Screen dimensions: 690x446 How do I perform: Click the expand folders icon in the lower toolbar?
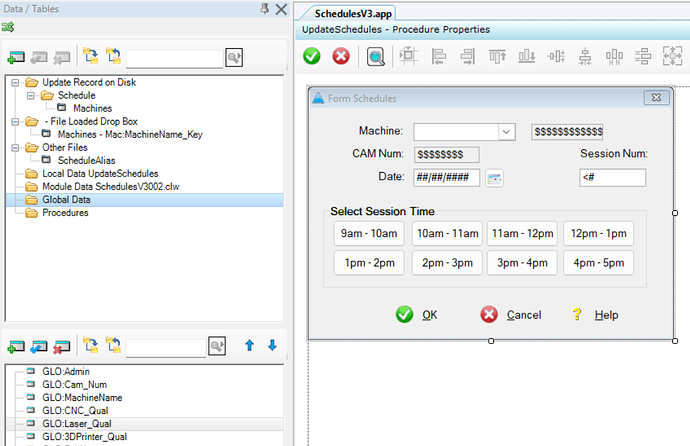pyautogui.click(x=91, y=345)
